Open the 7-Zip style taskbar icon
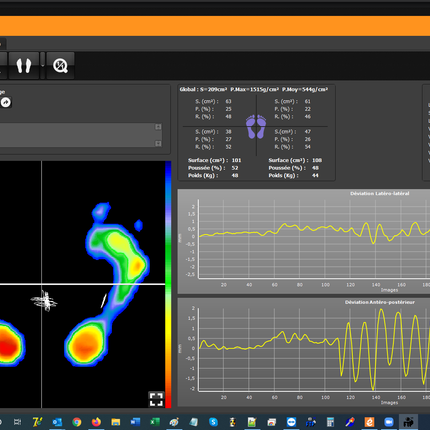 37,422
